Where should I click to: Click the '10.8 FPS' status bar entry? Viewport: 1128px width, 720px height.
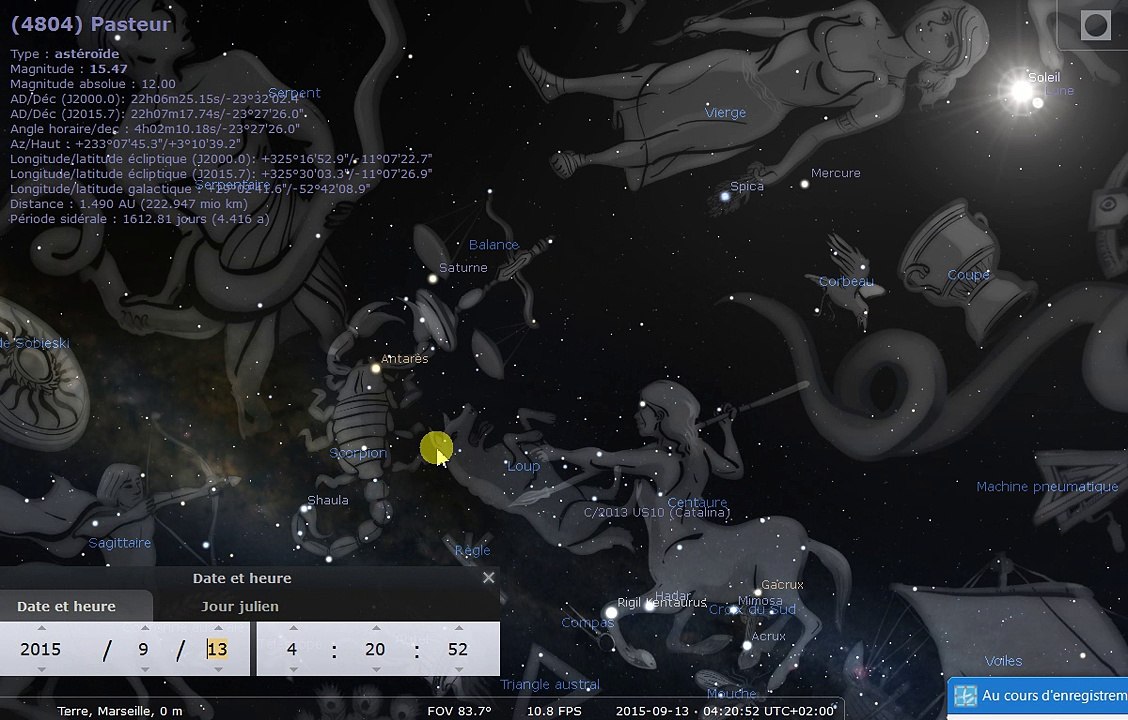click(x=554, y=711)
